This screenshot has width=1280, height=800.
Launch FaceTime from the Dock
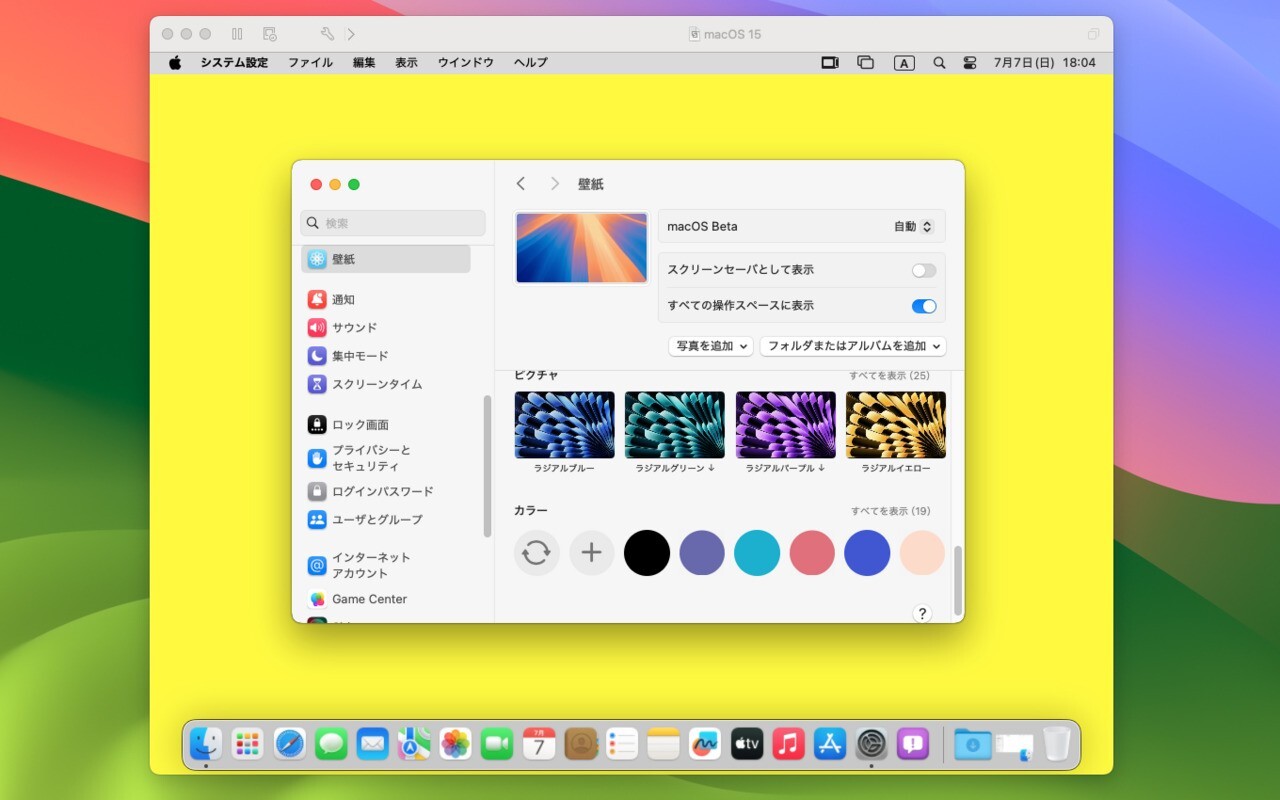(497, 743)
